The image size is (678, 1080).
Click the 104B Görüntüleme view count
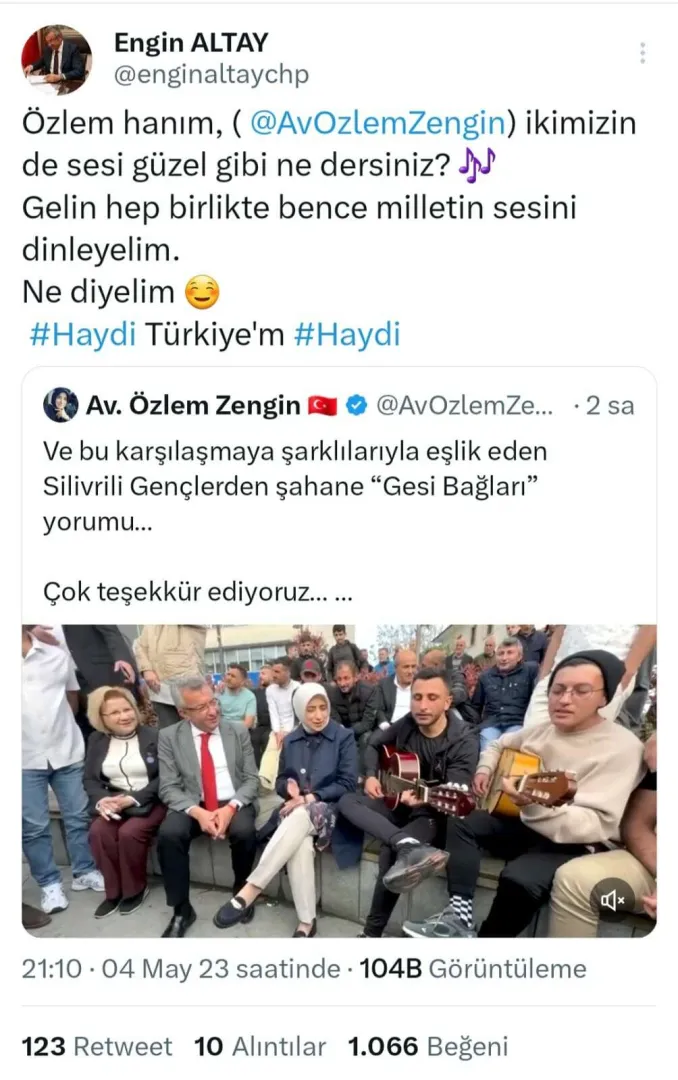[473, 968]
